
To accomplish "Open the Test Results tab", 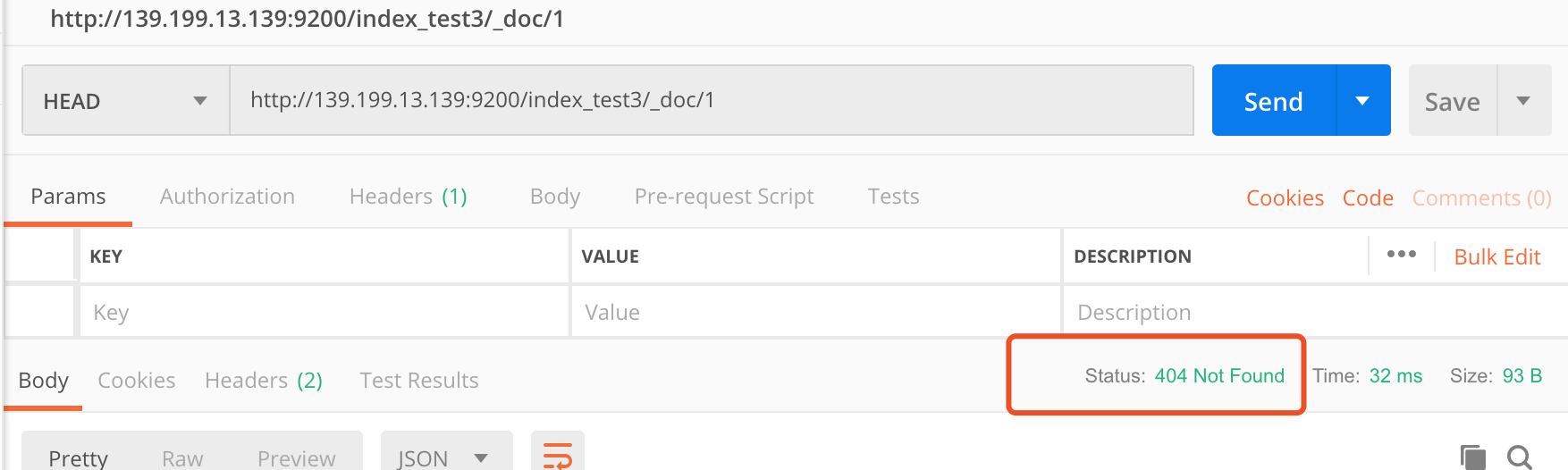I will point(419,381).
